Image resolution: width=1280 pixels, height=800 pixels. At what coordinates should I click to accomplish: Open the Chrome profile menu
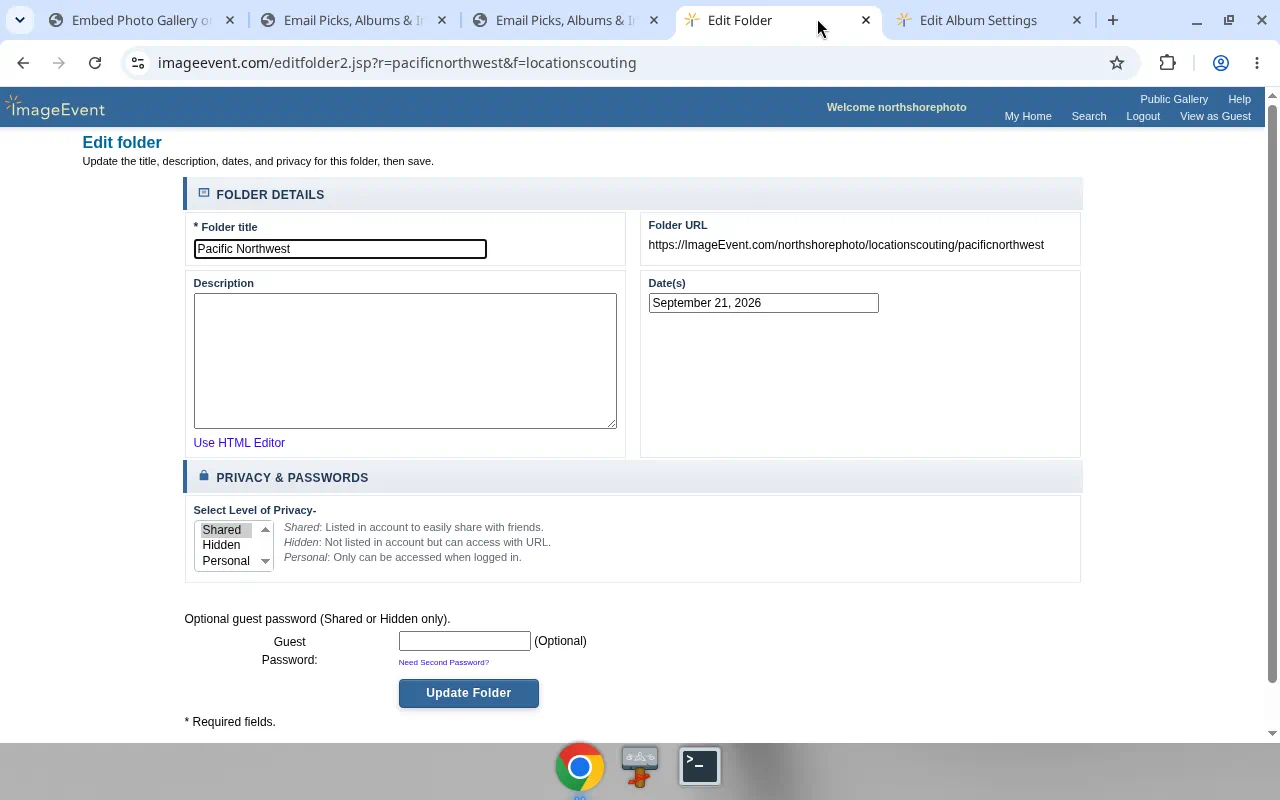[1221, 63]
